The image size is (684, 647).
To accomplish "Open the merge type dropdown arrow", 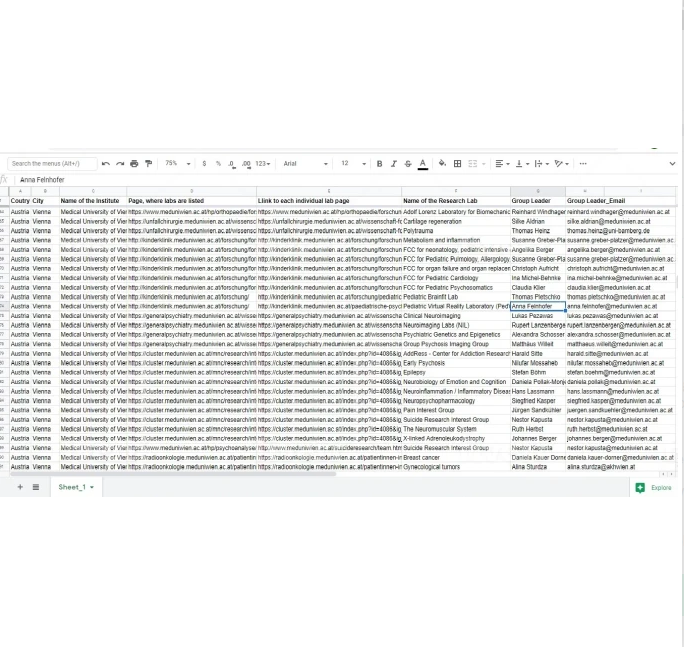I will pyautogui.click(x=483, y=164).
